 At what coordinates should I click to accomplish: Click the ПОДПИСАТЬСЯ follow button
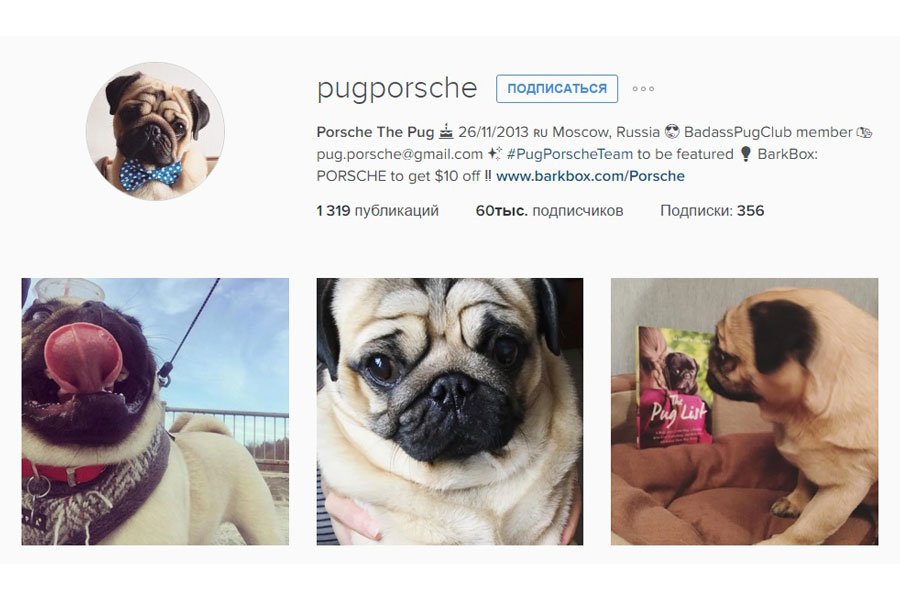557,89
